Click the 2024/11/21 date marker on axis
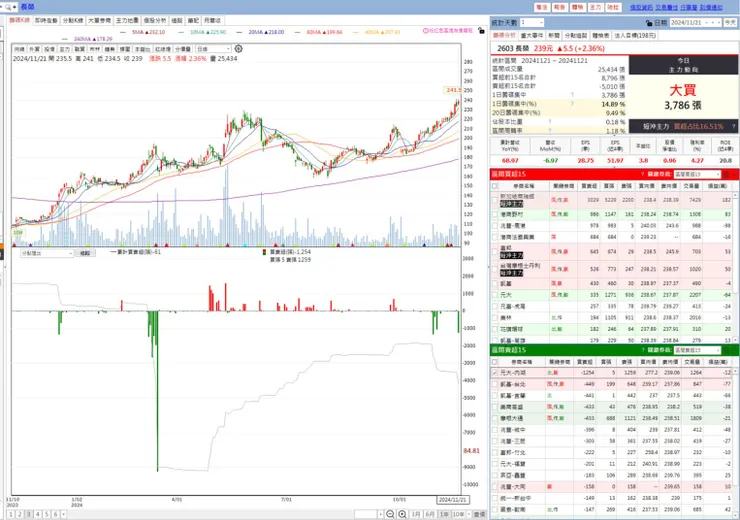The width and height of the screenshot is (740, 520). coord(453,500)
